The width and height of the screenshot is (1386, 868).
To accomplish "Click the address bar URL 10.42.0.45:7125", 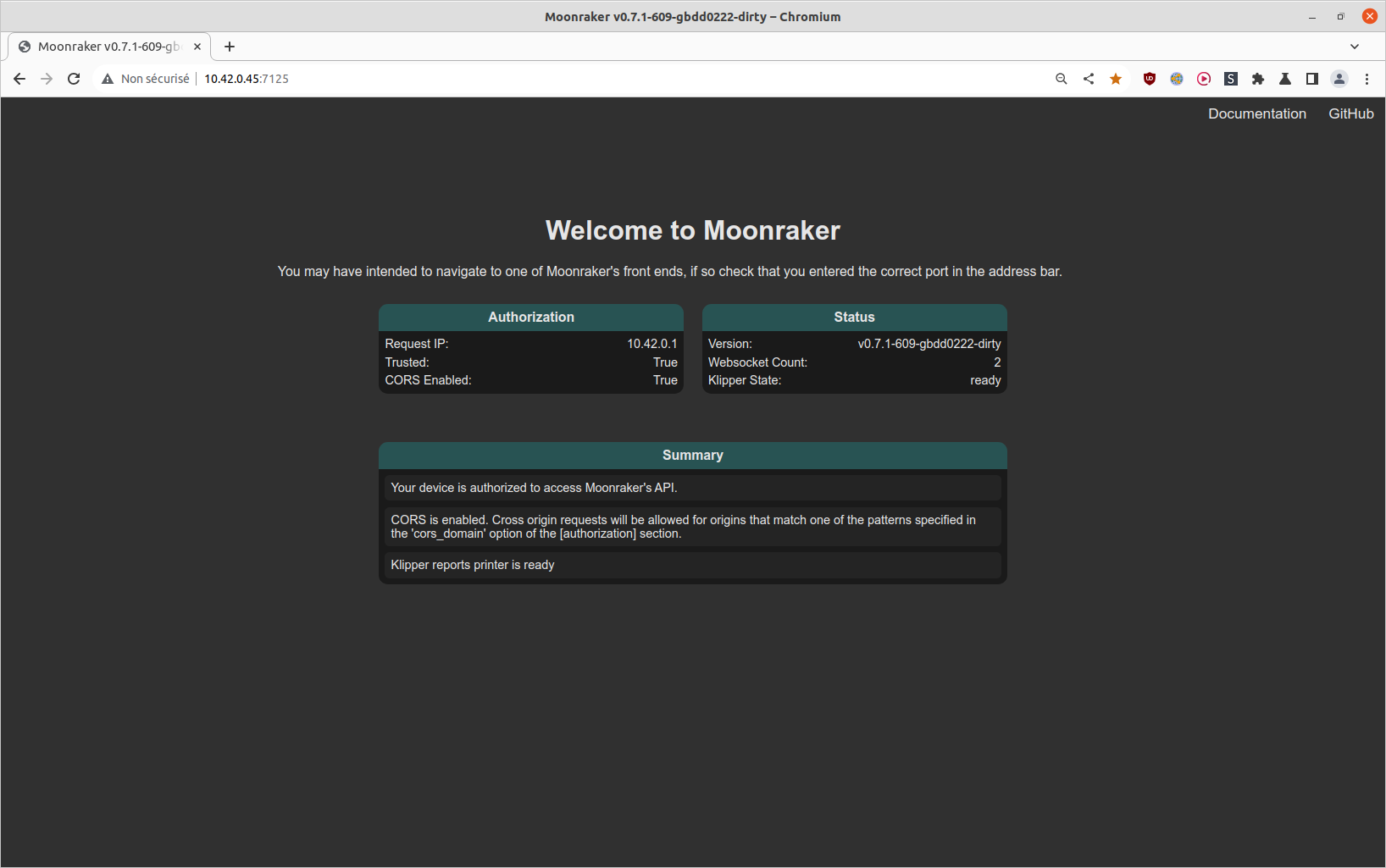I will tap(247, 79).
